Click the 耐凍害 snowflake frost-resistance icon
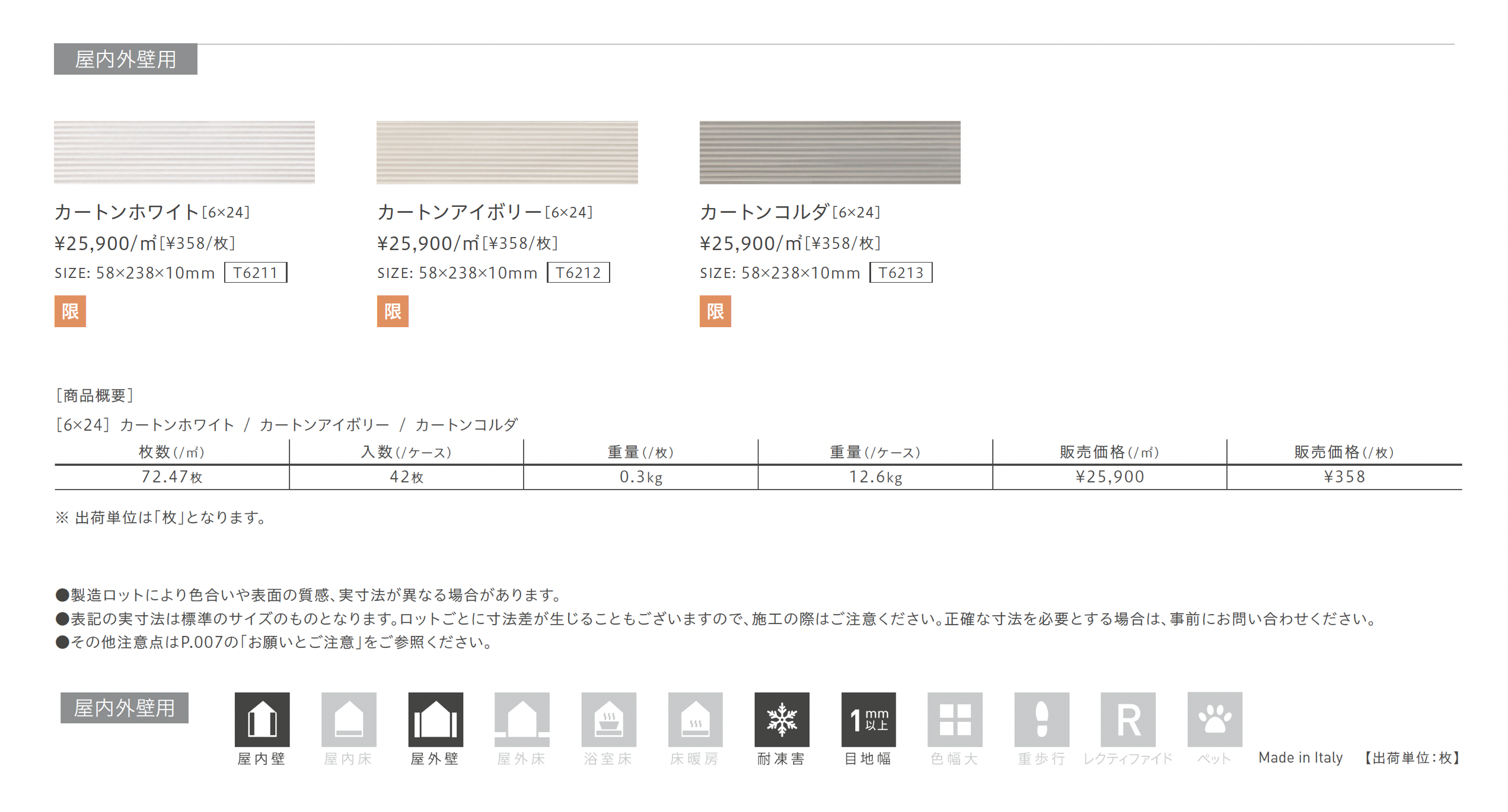 (782, 719)
